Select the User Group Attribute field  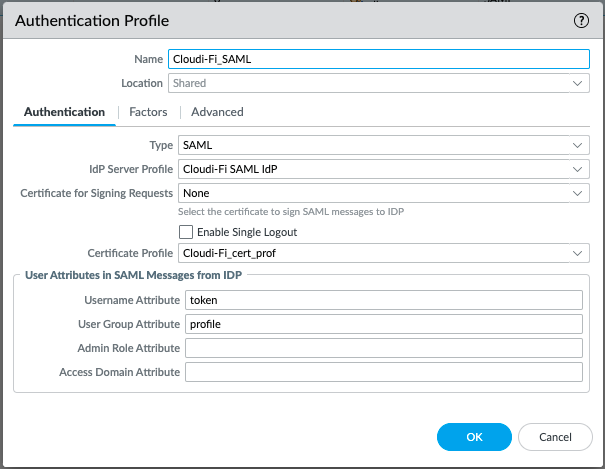tap(383, 324)
